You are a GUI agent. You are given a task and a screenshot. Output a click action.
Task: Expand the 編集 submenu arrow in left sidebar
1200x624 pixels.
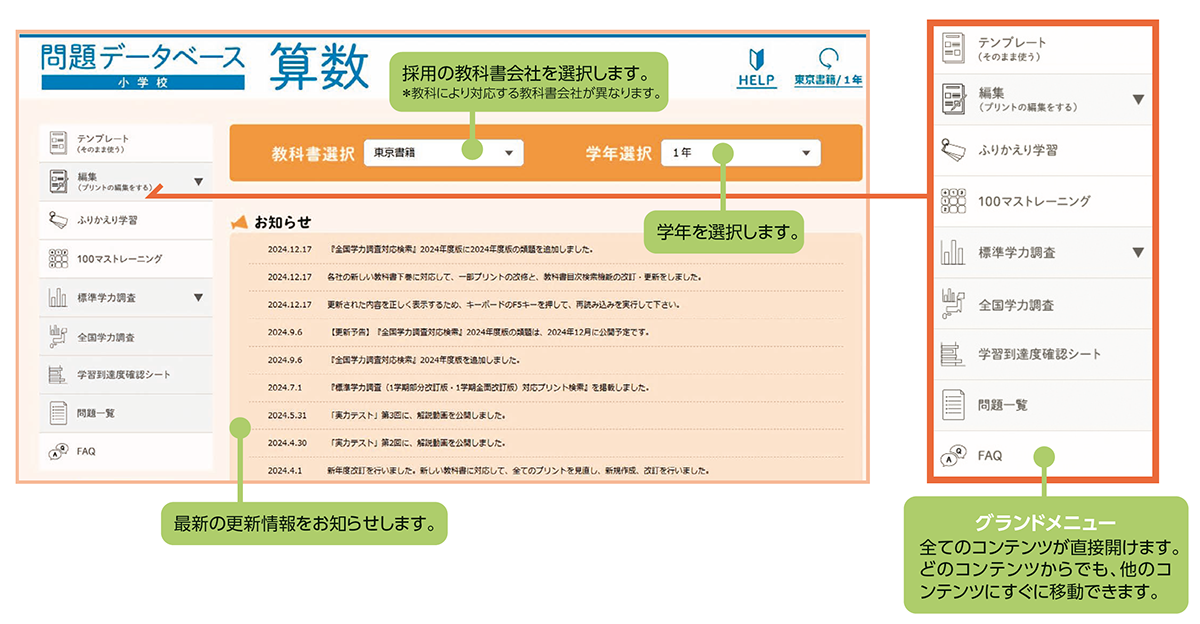(198, 182)
